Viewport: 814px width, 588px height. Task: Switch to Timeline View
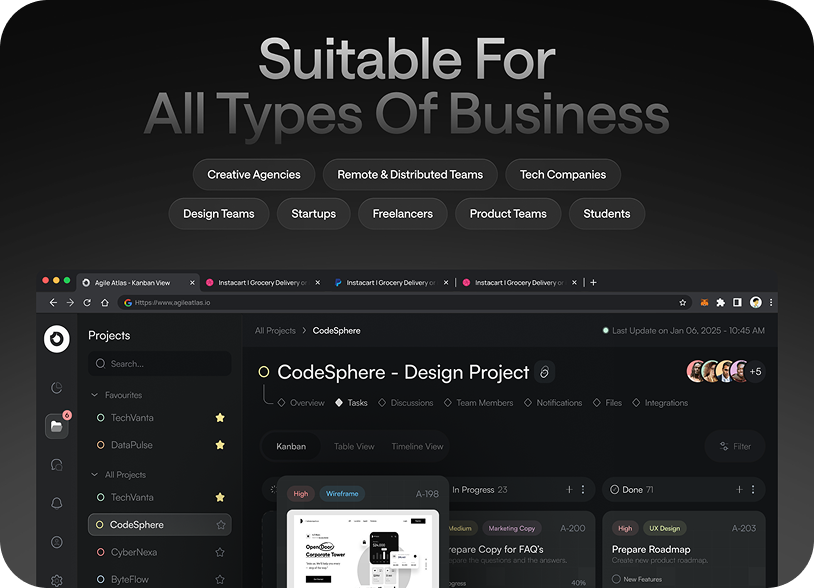pos(417,446)
